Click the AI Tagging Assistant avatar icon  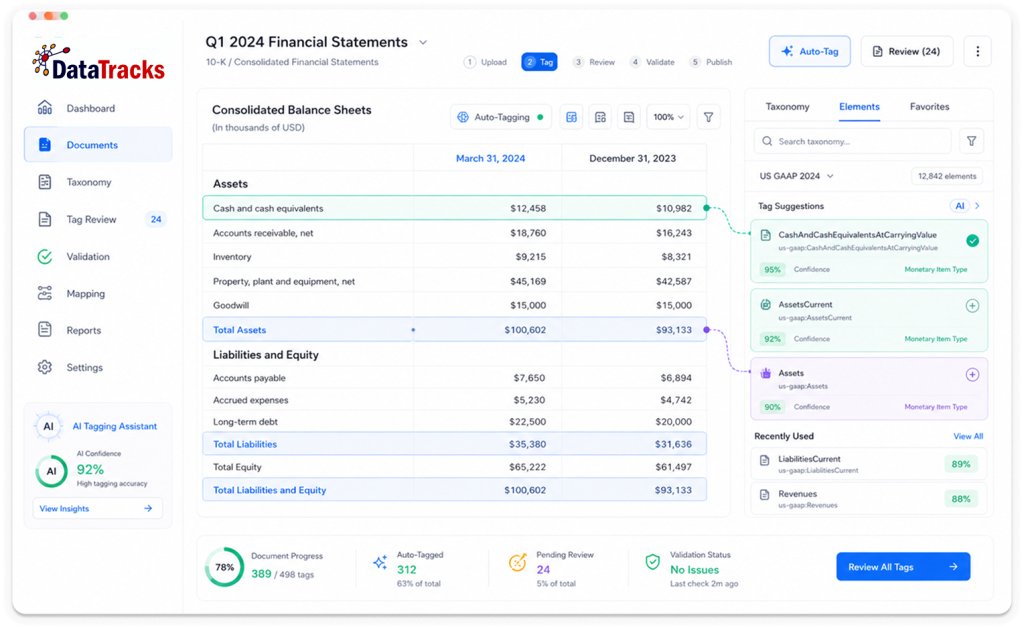click(x=48, y=427)
